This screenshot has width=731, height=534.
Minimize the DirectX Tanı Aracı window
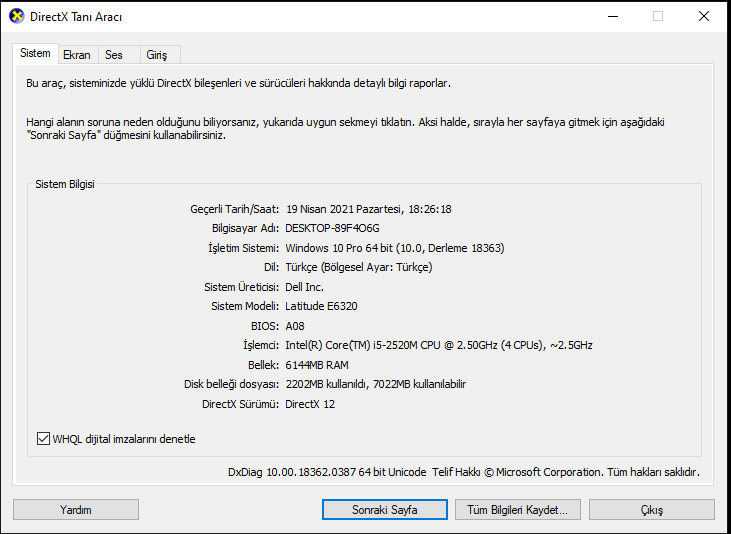click(613, 16)
